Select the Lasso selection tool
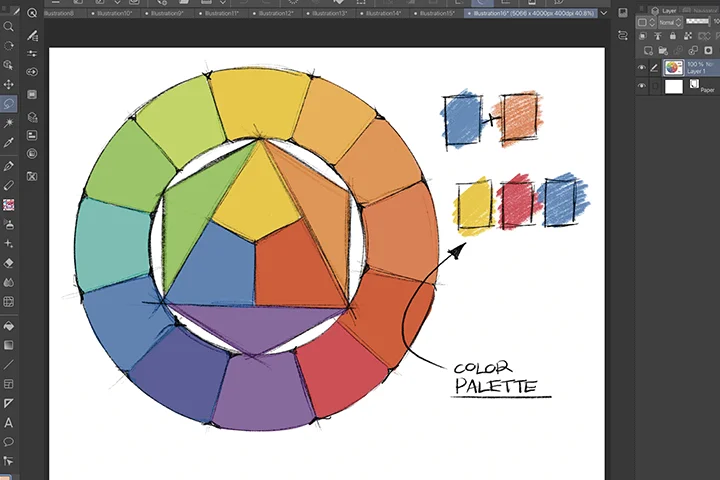 tap(8, 104)
